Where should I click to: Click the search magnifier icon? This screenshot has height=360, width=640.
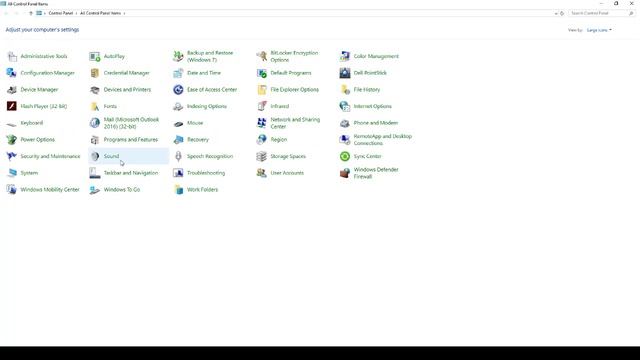click(631, 13)
